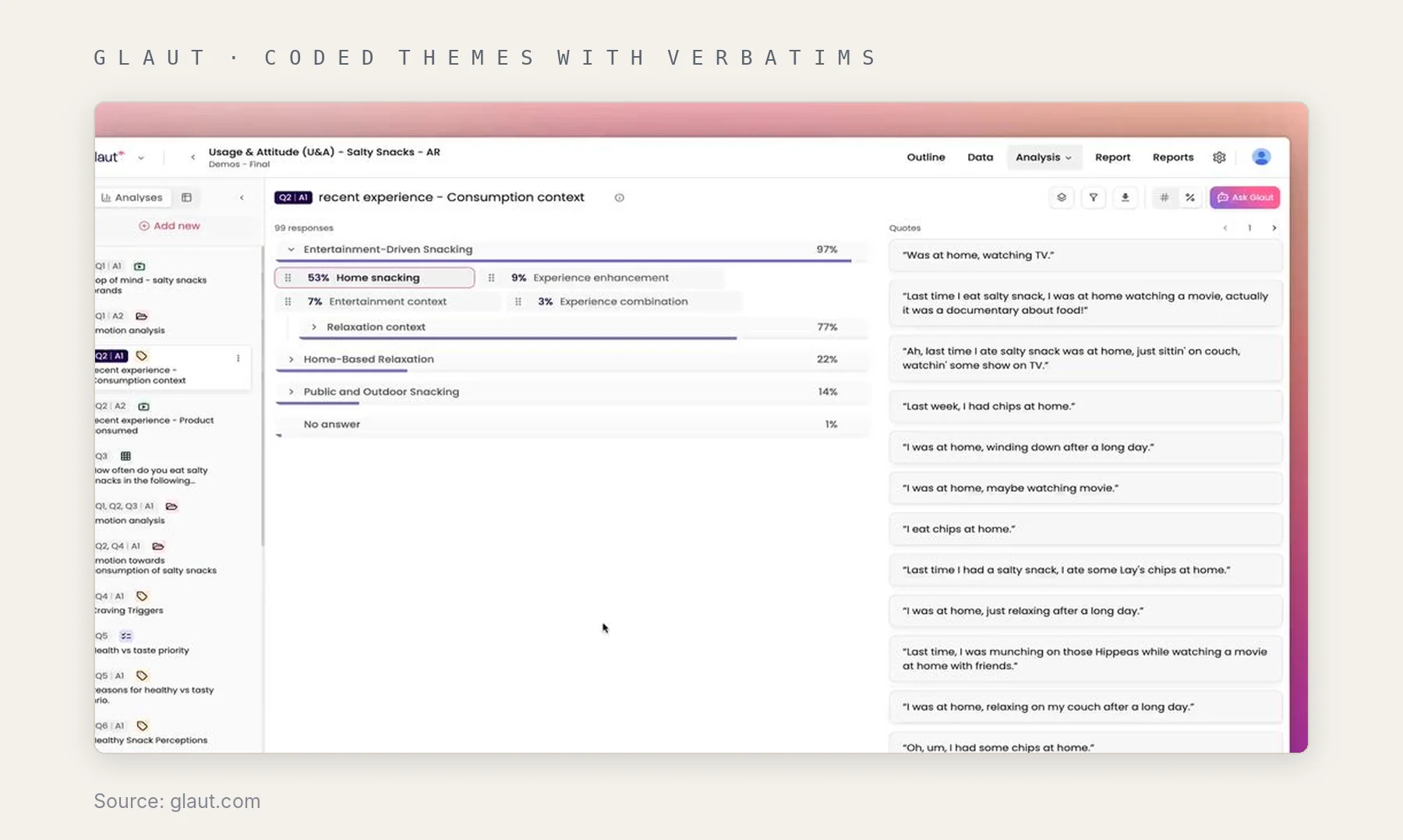Click drag handle of Entertainment context

(x=288, y=302)
